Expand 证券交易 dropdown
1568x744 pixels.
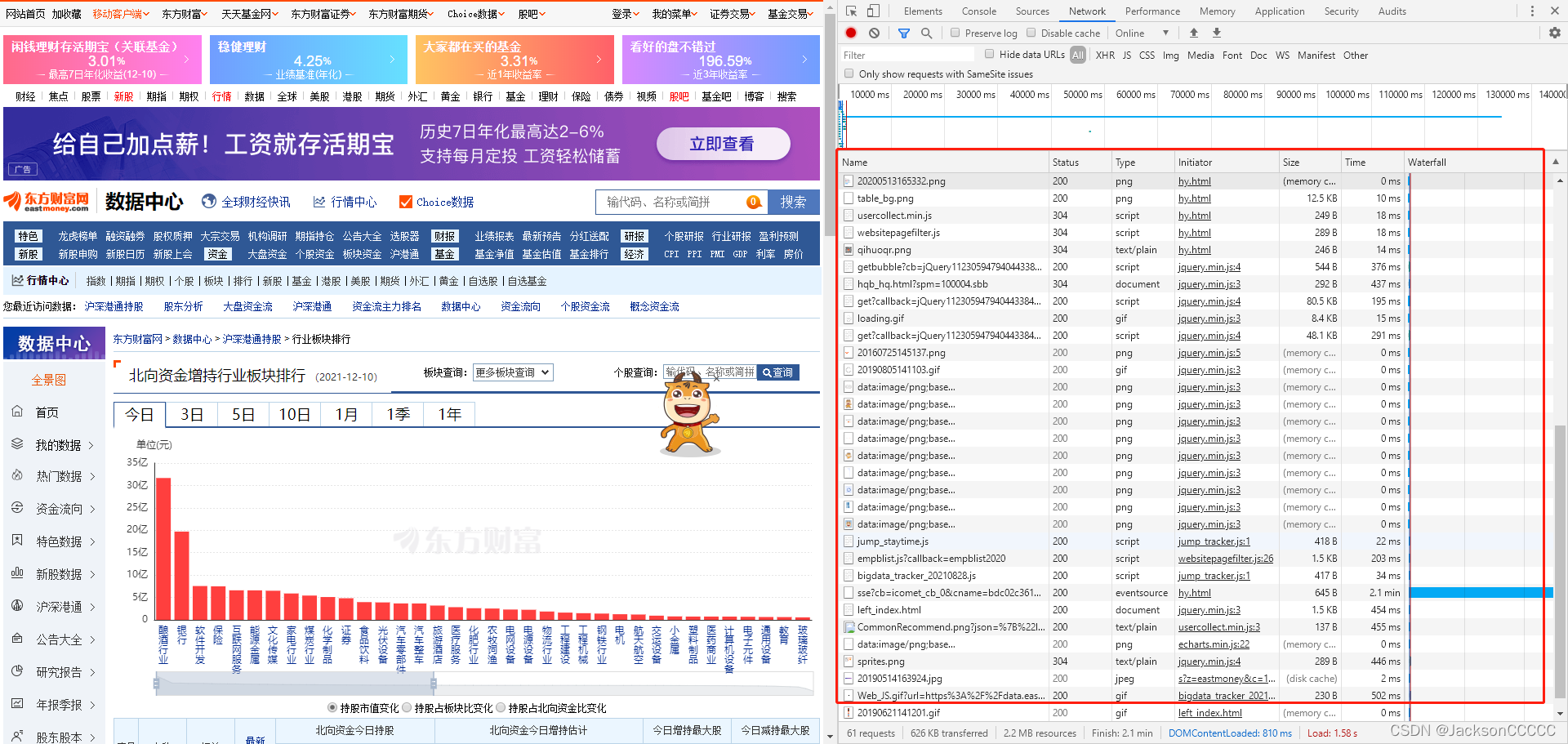pos(733,14)
